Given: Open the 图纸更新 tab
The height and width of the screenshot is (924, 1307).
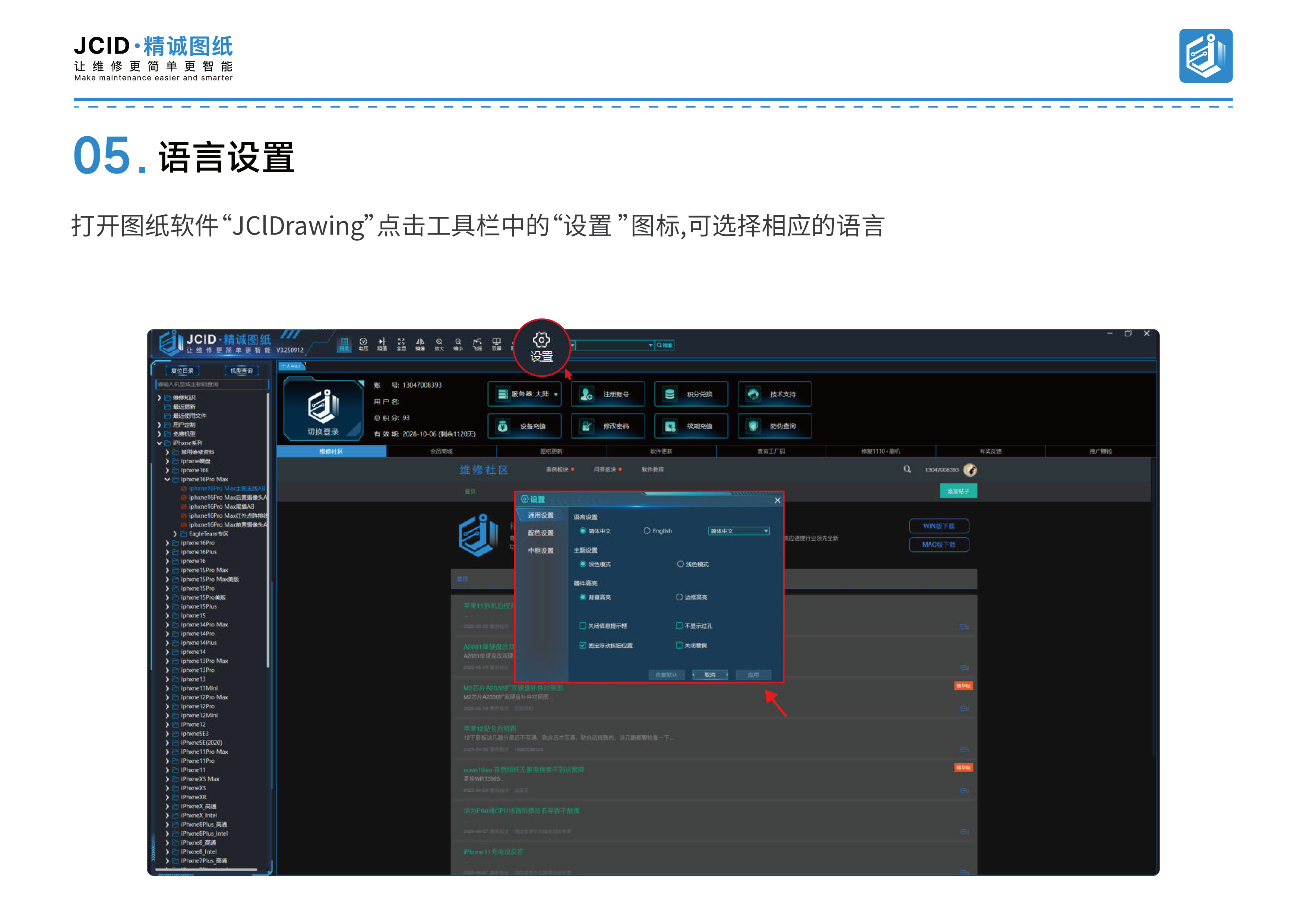Looking at the screenshot, I should coord(551,451).
